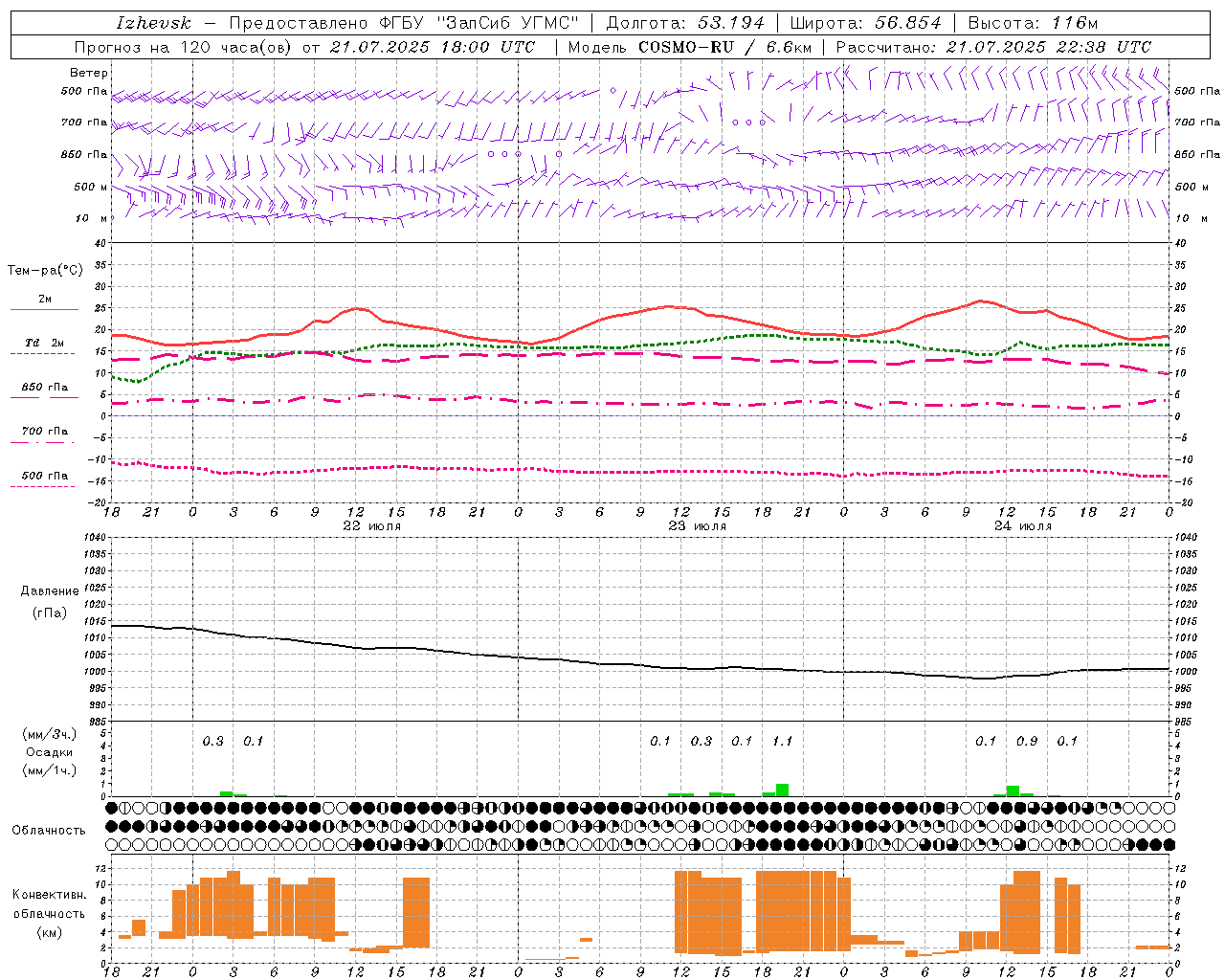Select the Тем-ра(°C) temperature legend title
The image size is (1225, 980).
45,271
